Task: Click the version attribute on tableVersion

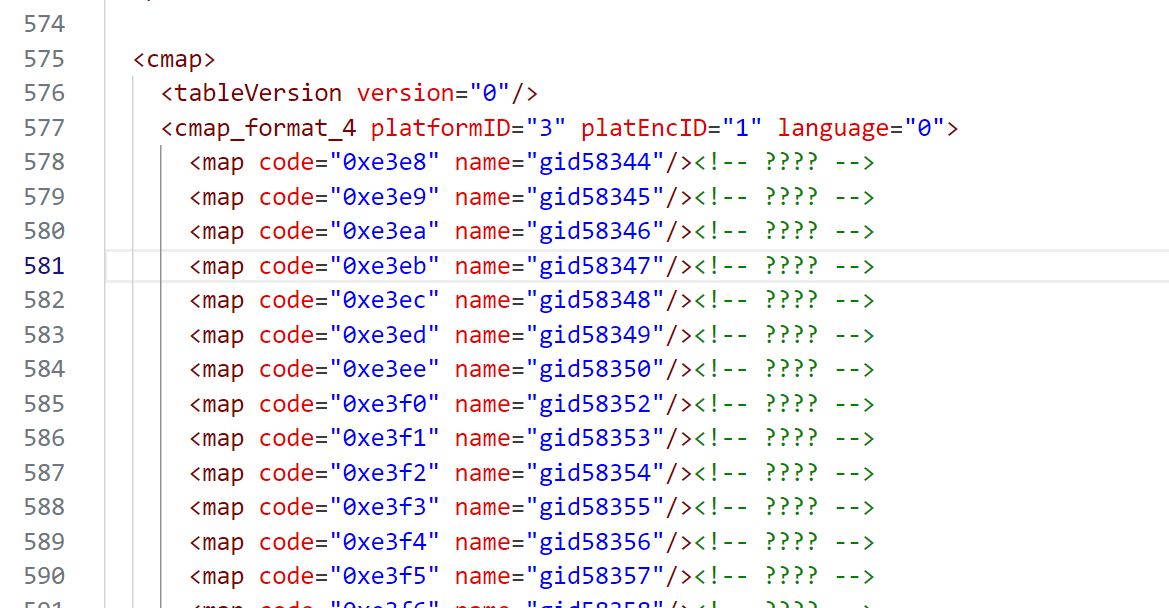Action: [x=405, y=93]
